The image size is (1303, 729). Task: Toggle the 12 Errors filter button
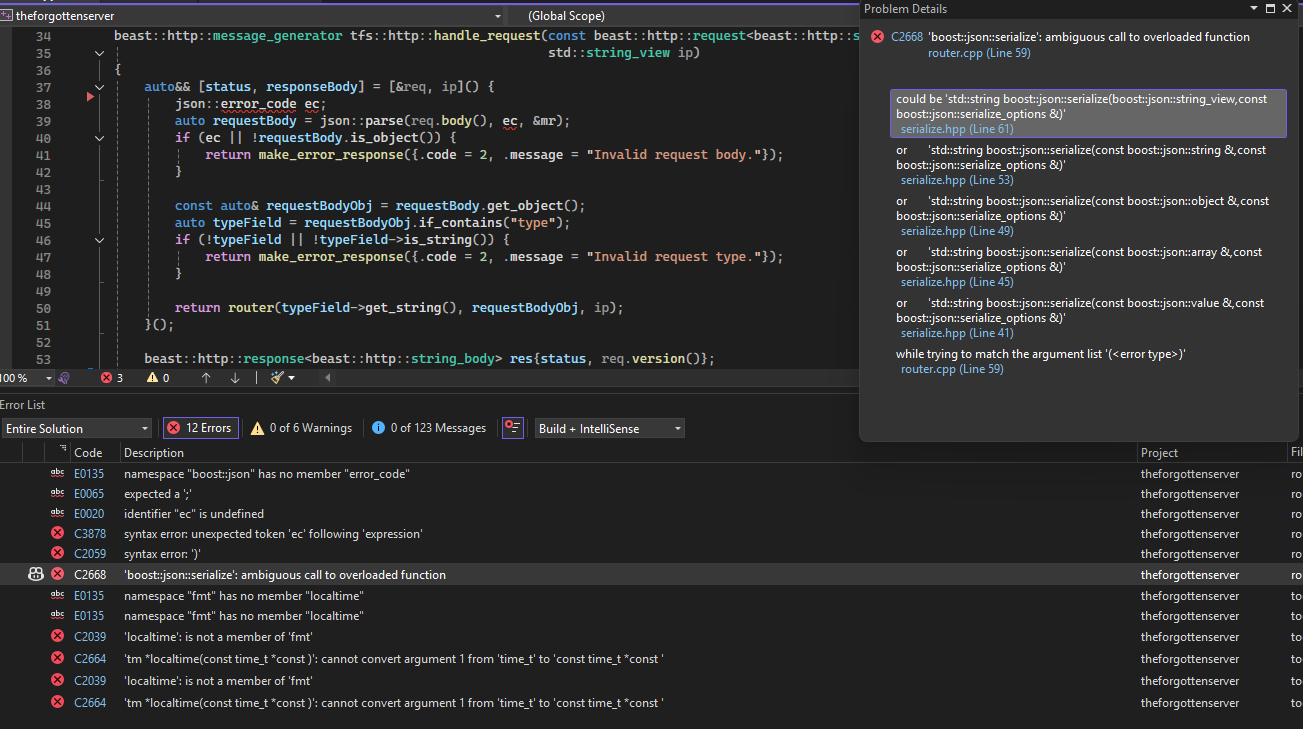pos(200,428)
